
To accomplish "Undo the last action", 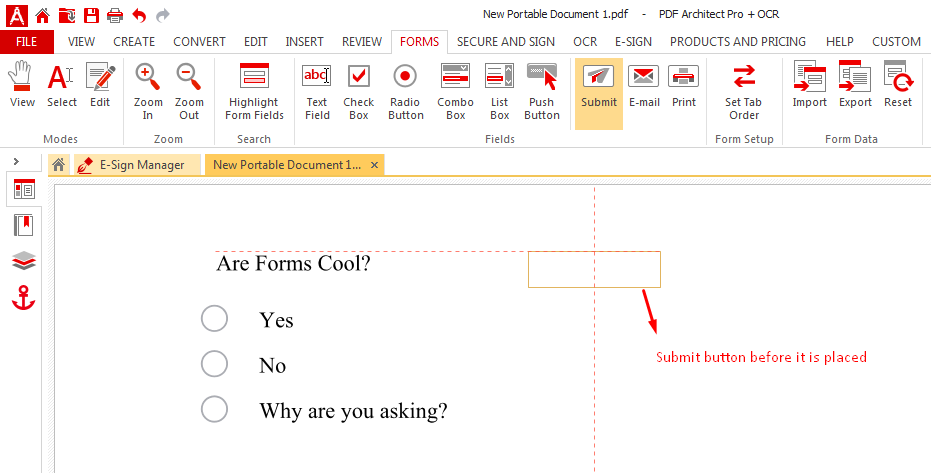I will pyautogui.click(x=139, y=15).
